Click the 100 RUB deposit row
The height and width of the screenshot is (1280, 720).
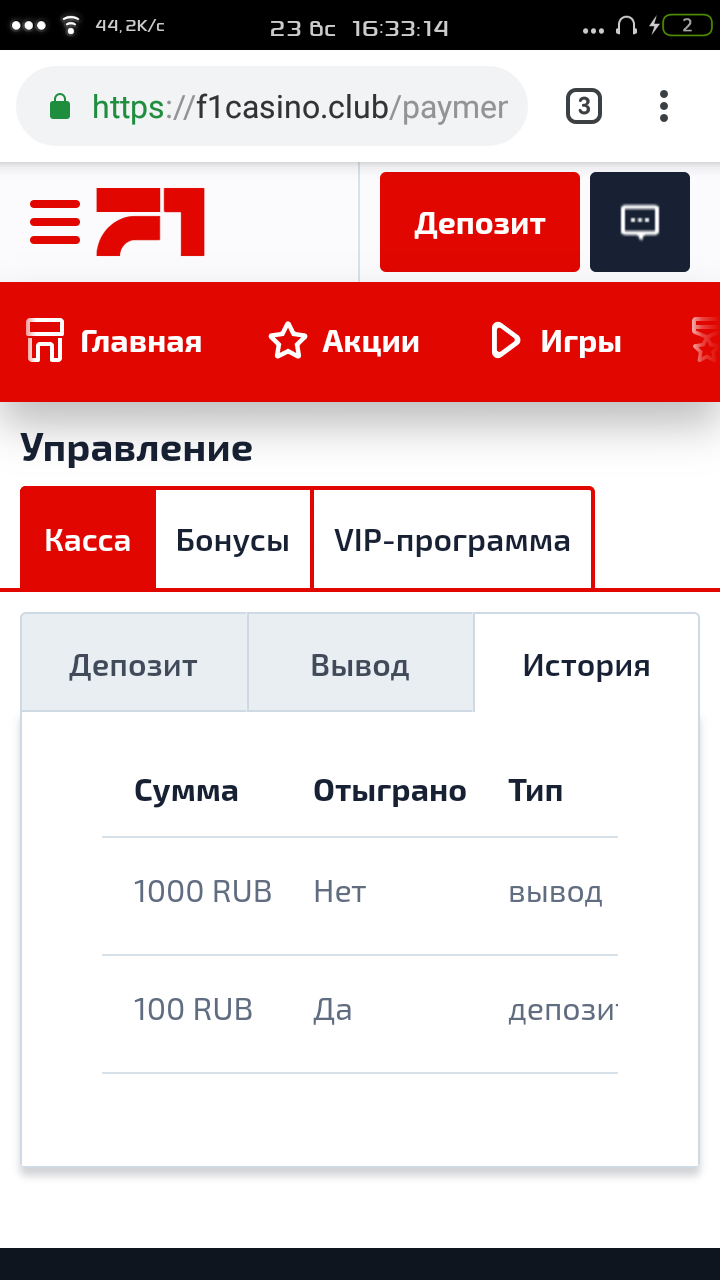[360, 1010]
